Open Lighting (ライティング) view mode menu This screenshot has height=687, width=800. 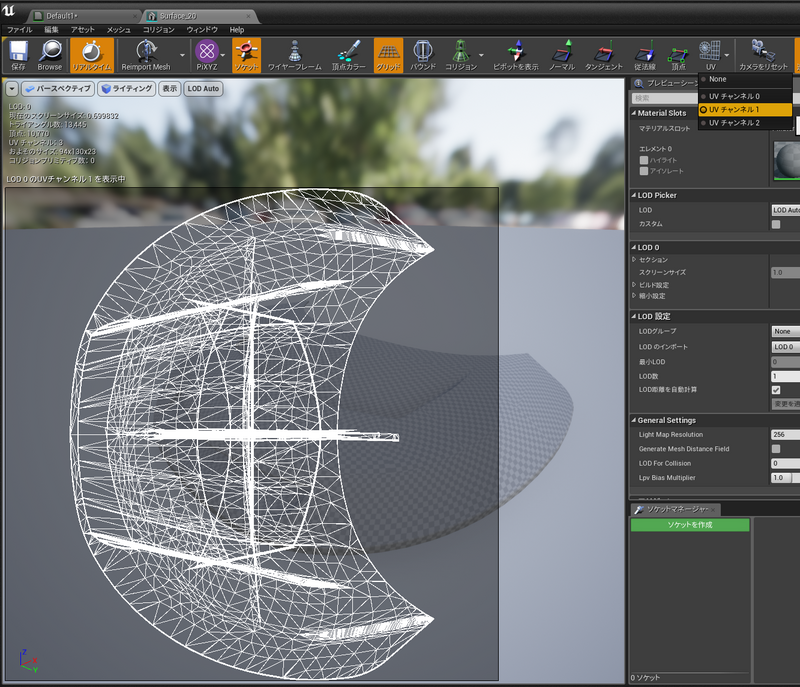[x=127, y=89]
